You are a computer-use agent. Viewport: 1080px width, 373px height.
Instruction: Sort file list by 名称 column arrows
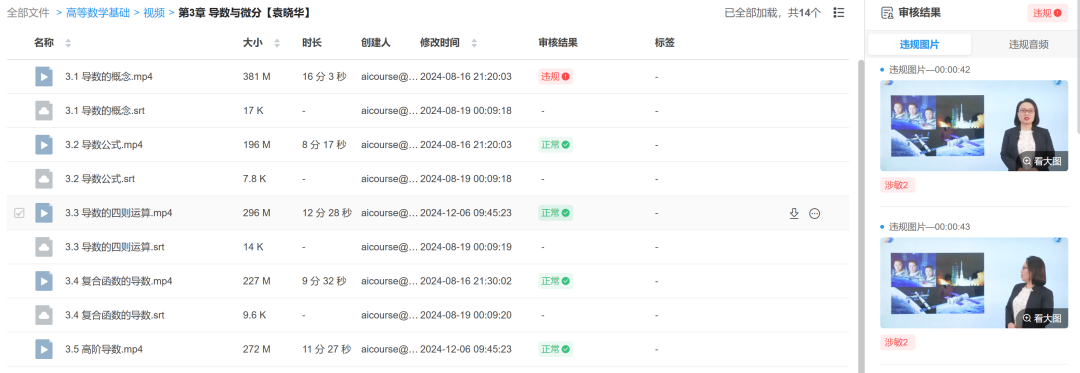68,43
